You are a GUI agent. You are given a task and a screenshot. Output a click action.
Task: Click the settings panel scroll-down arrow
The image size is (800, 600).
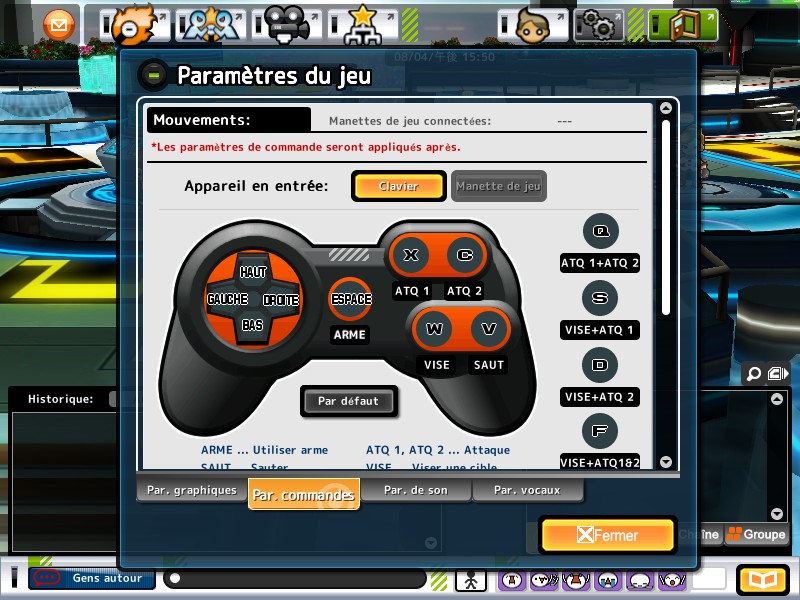point(666,462)
